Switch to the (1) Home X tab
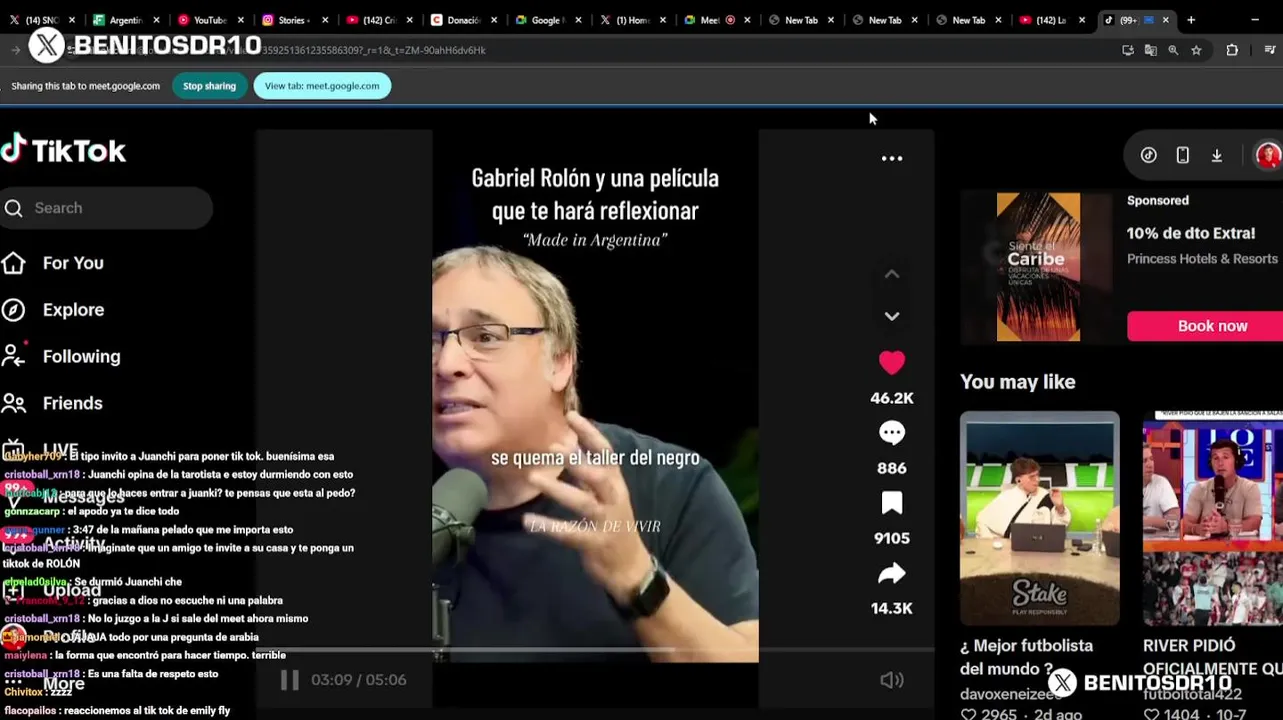This screenshot has width=1283, height=720. point(631,20)
